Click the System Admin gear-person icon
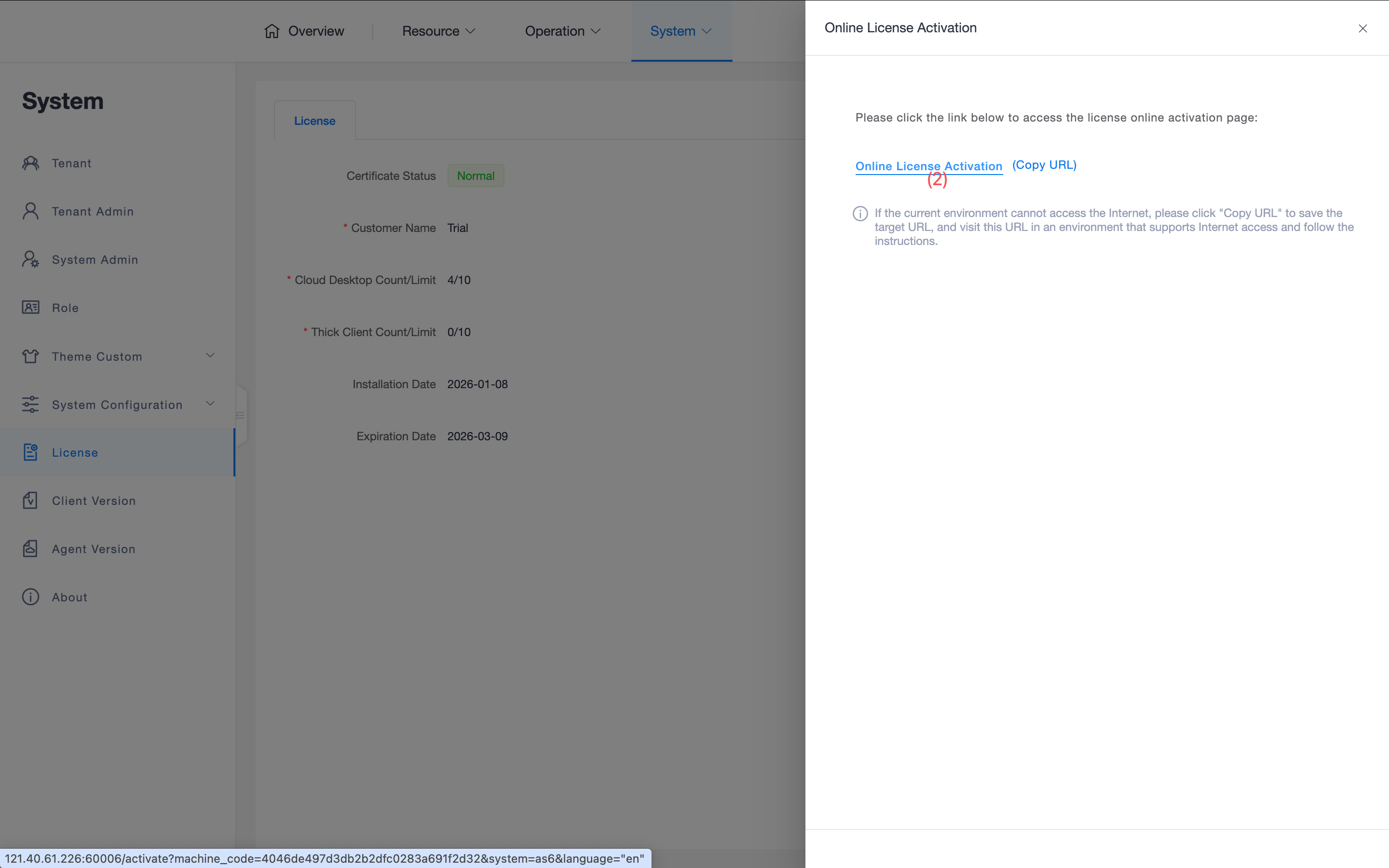This screenshot has width=1389, height=868. (x=30, y=259)
